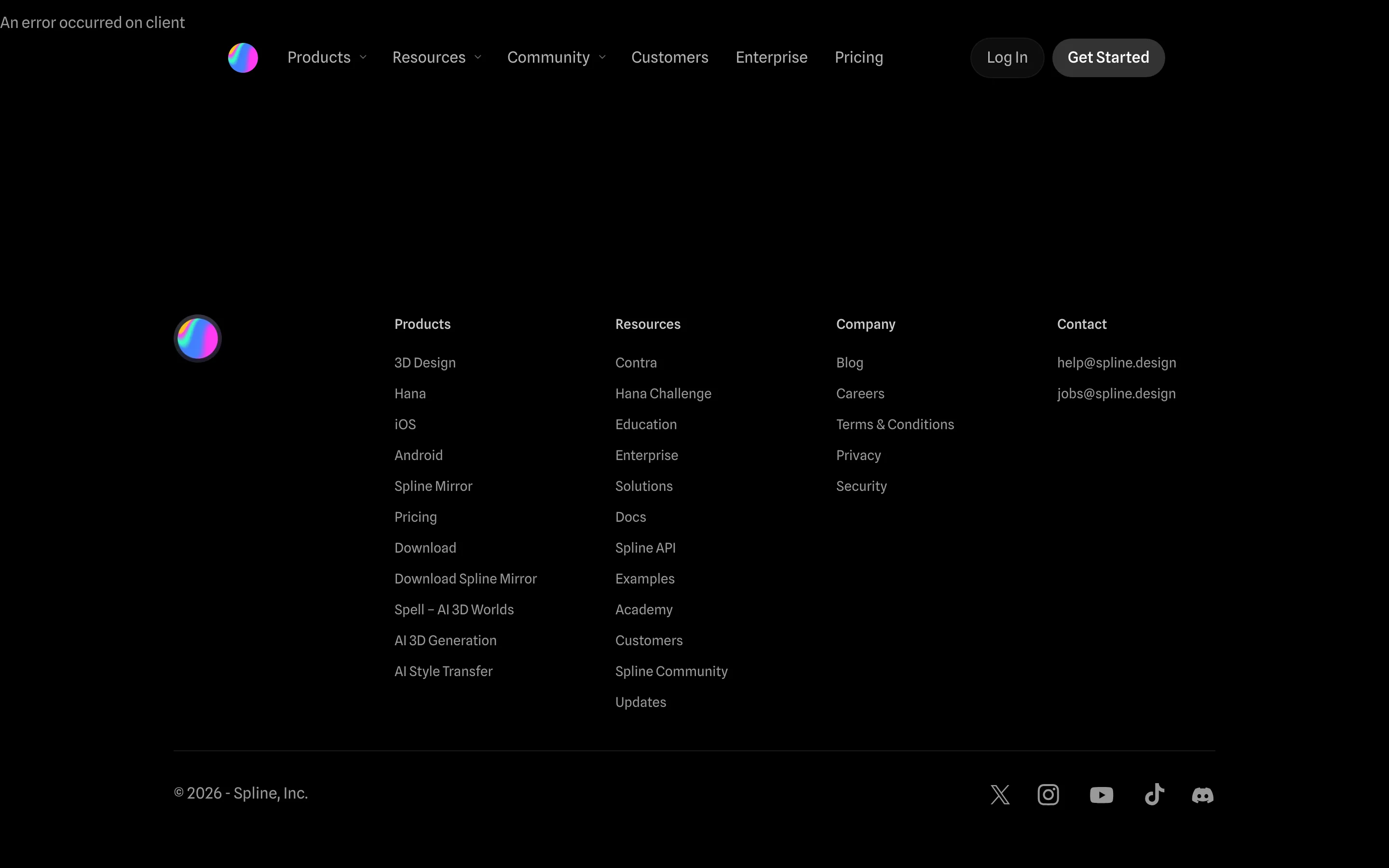Open the TikTok social icon
This screenshot has height=868, width=1389.
coord(1154,795)
